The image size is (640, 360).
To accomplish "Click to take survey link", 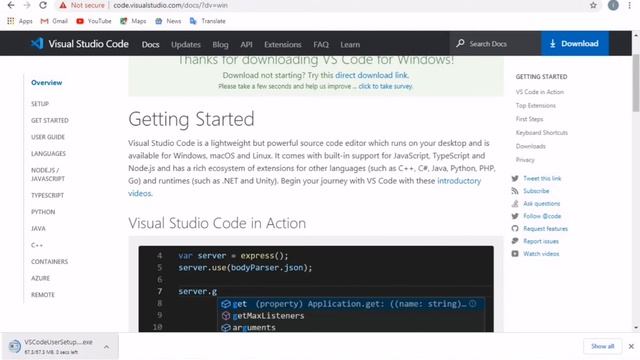I will point(385,86).
